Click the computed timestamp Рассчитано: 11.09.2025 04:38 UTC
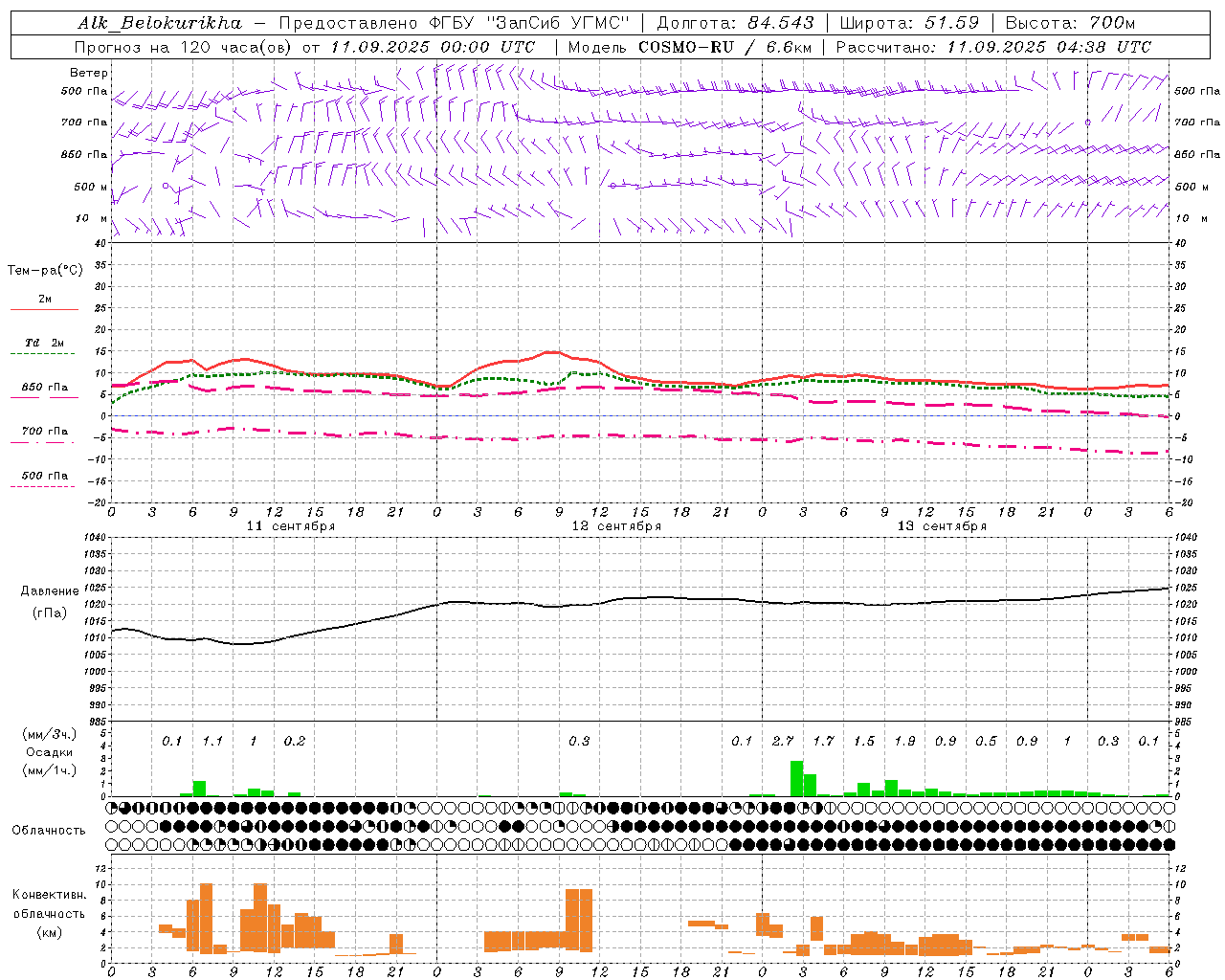This screenshot has width=1225, height=980. (x=993, y=47)
